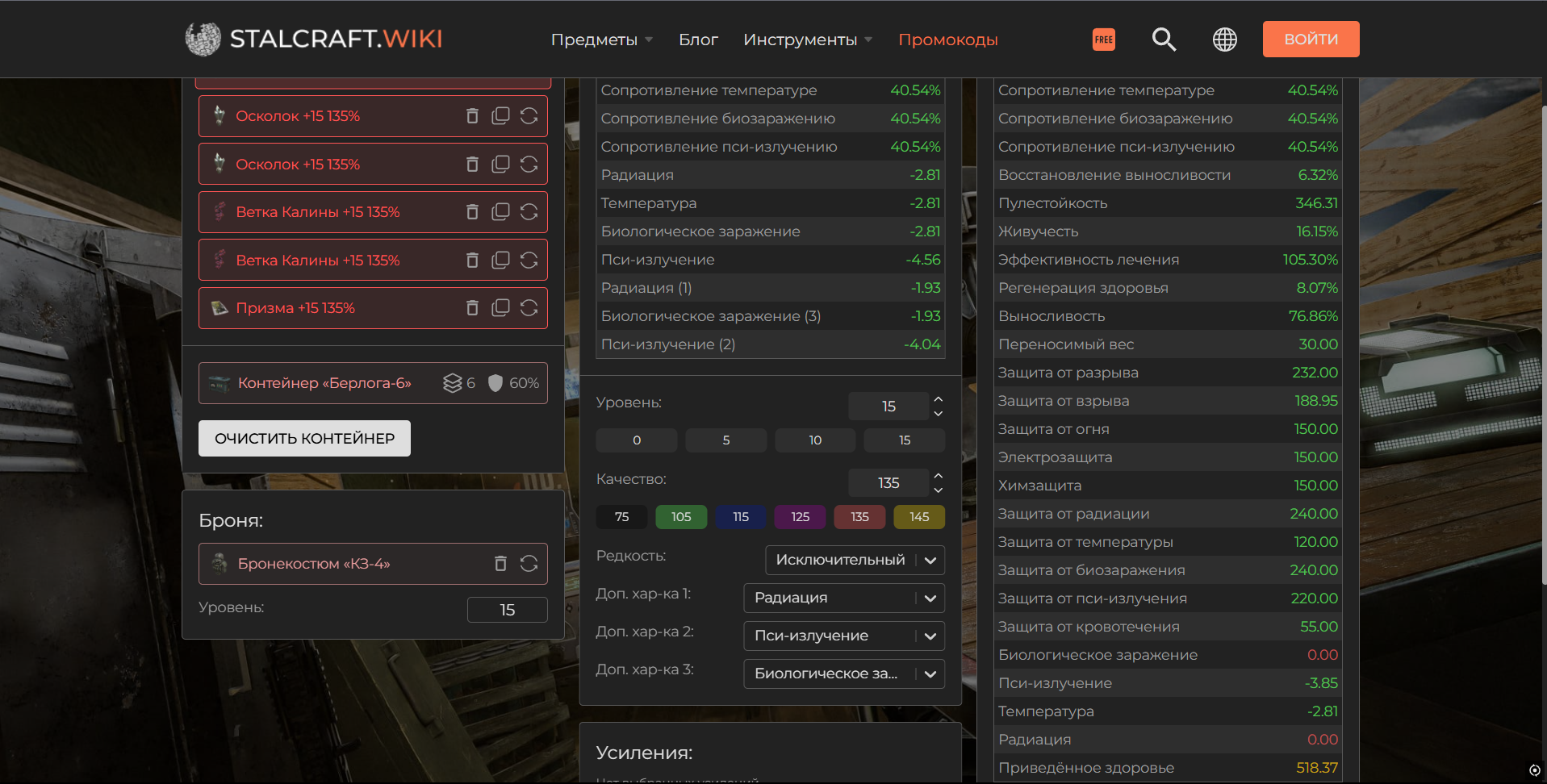Screen dimensions: 1547x784
Task: Replace the Призма +15 135% artifact
Action: tap(529, 308)
